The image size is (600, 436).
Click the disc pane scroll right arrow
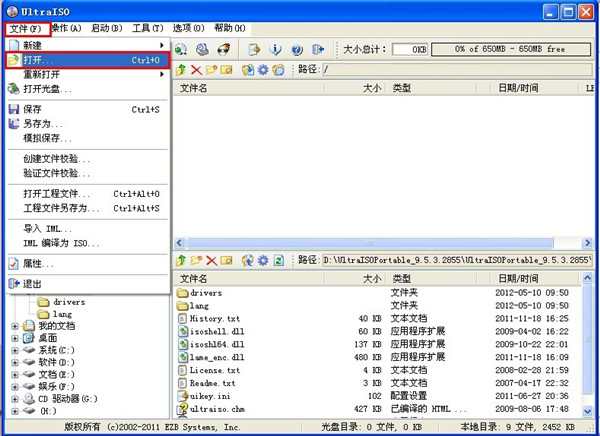[x=587, y=243]
